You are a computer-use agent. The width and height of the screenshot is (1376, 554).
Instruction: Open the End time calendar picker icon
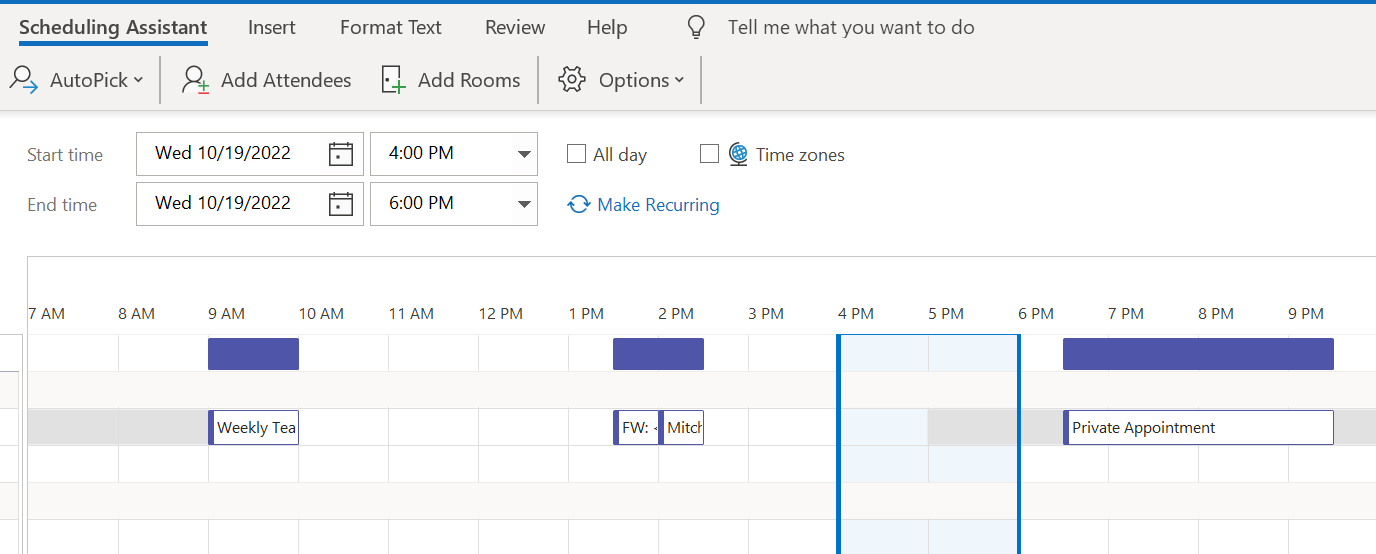click(x=341, y=204)
